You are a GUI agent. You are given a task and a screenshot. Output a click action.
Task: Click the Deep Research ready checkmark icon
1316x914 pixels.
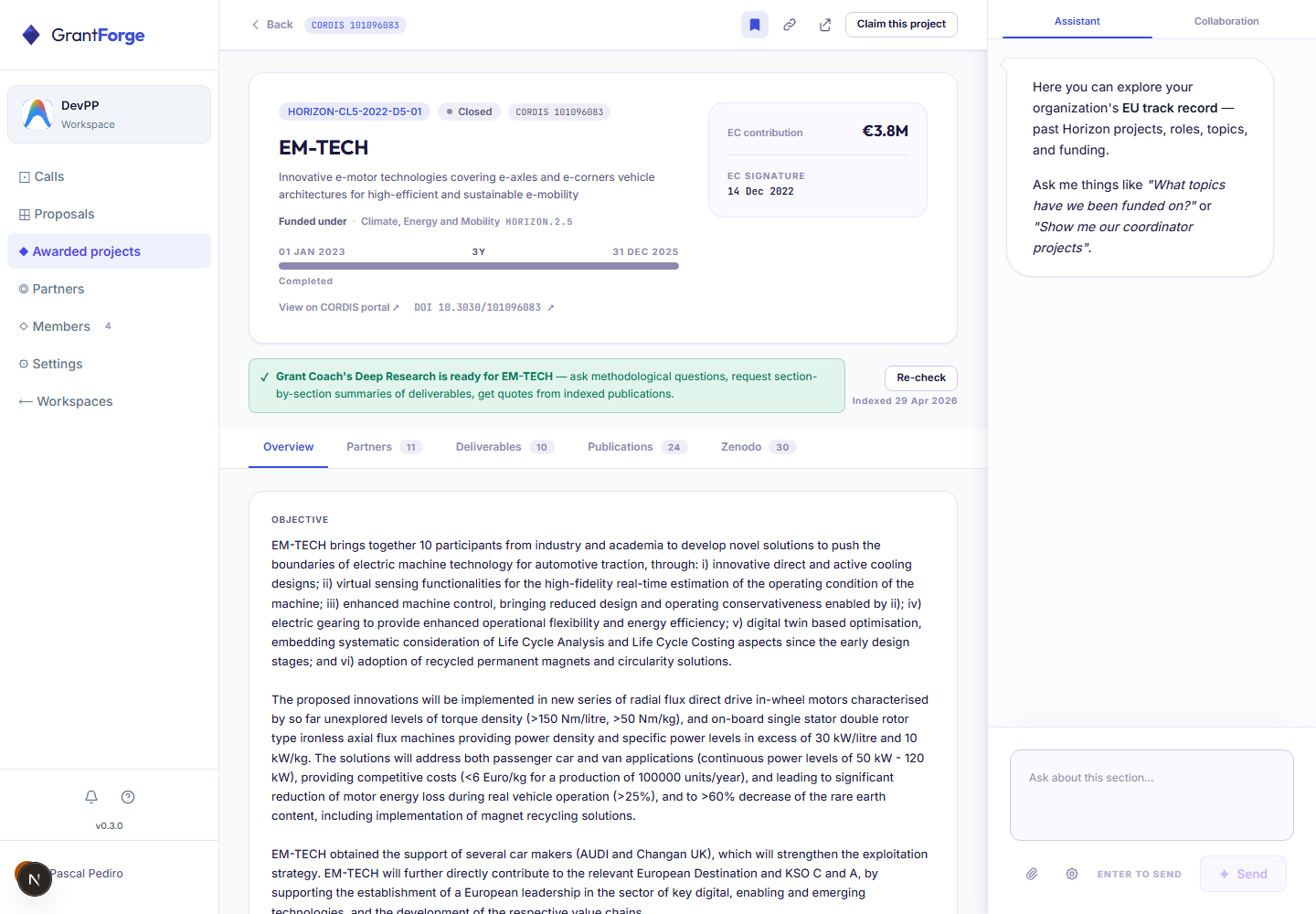(x=265, y=377)
